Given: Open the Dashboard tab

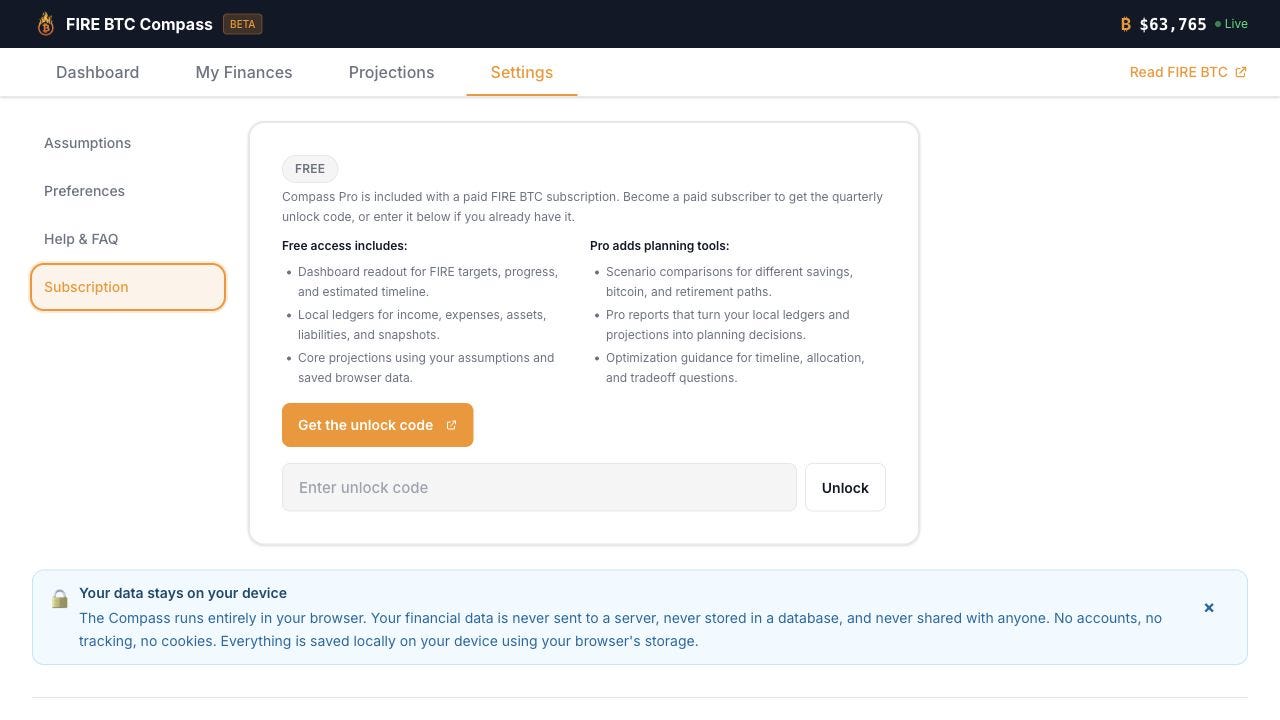Looking at the screenshot, I should point(98,72).
